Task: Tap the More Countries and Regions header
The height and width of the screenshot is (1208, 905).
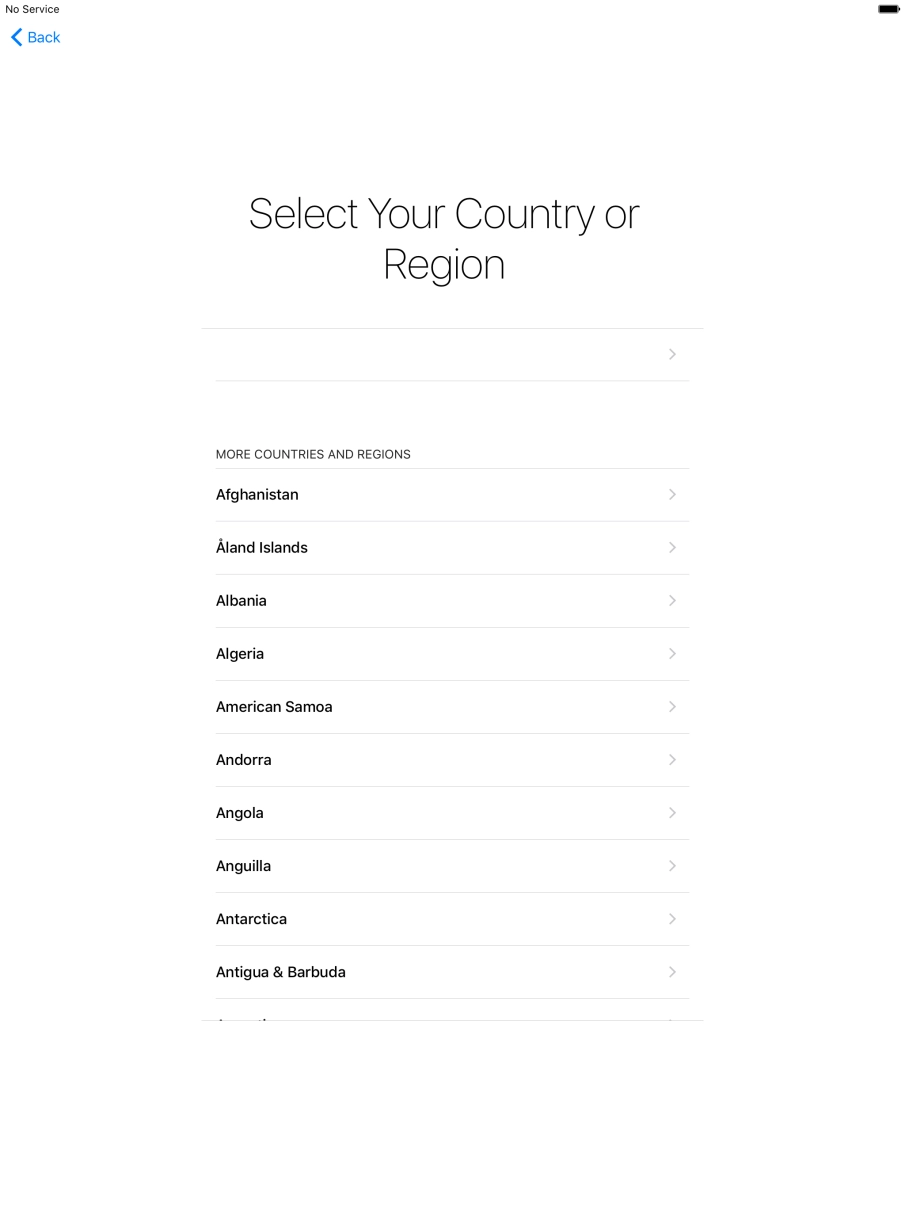Action: coord(313,454)
